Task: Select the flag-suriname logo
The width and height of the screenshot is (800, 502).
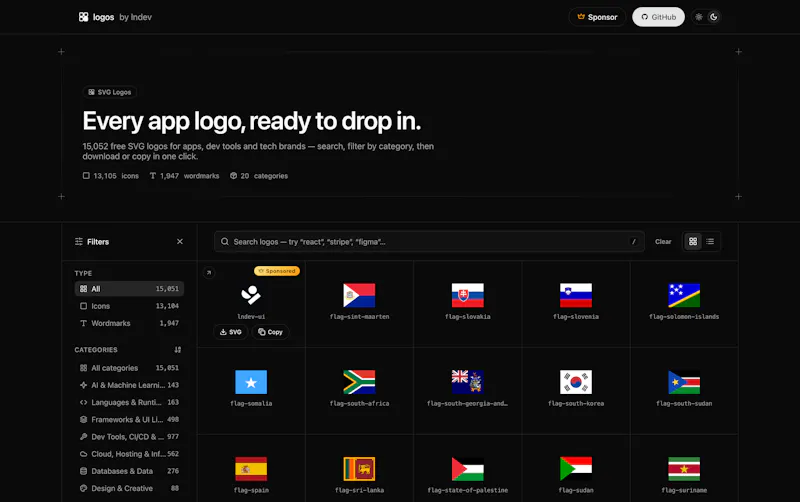Action: 684,469
